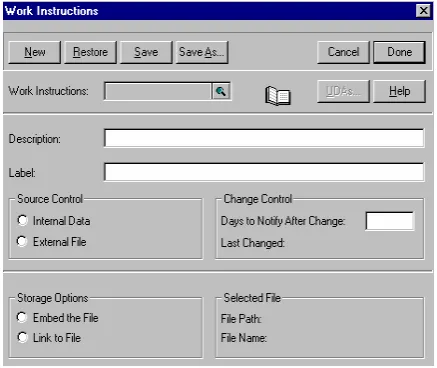Click the Work Instructions search magnifier icon
This screenshot has width=437, height=368.
click(x=221, y=91)
